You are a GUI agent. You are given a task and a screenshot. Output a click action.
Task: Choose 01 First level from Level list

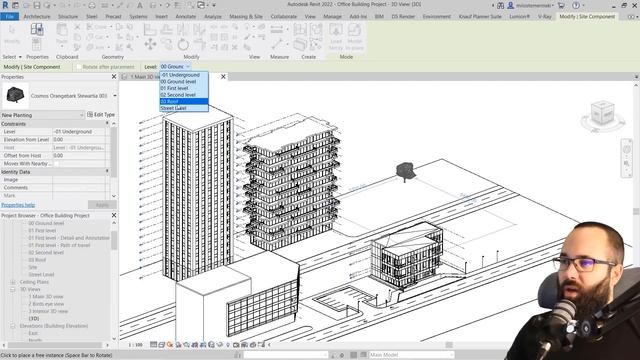pyautogui.click(x=184, y=88)
